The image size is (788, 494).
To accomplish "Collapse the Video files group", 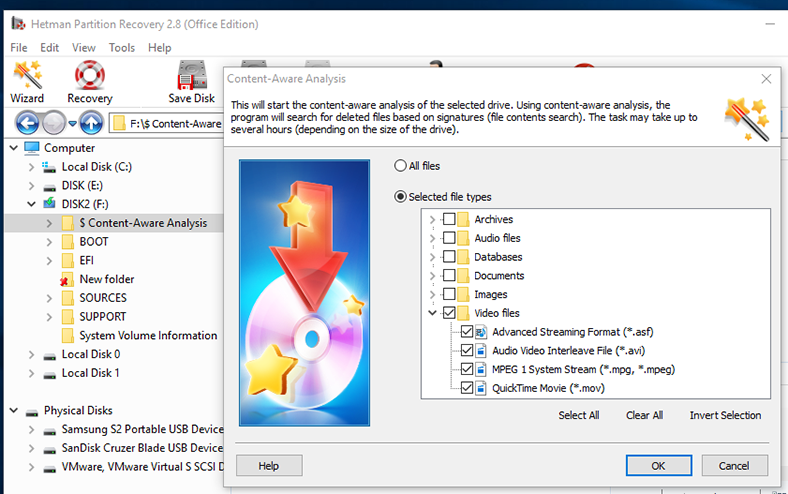I will click(x=432, y=313).
